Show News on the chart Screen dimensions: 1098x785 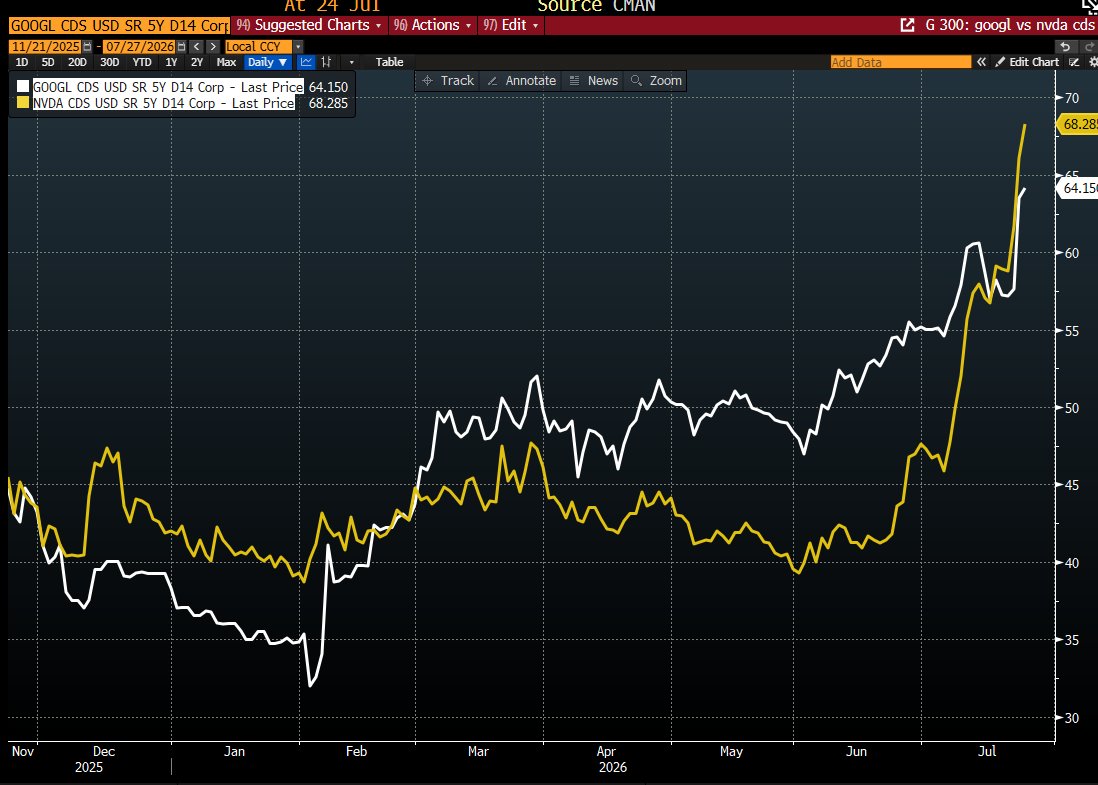pos(593,81)
